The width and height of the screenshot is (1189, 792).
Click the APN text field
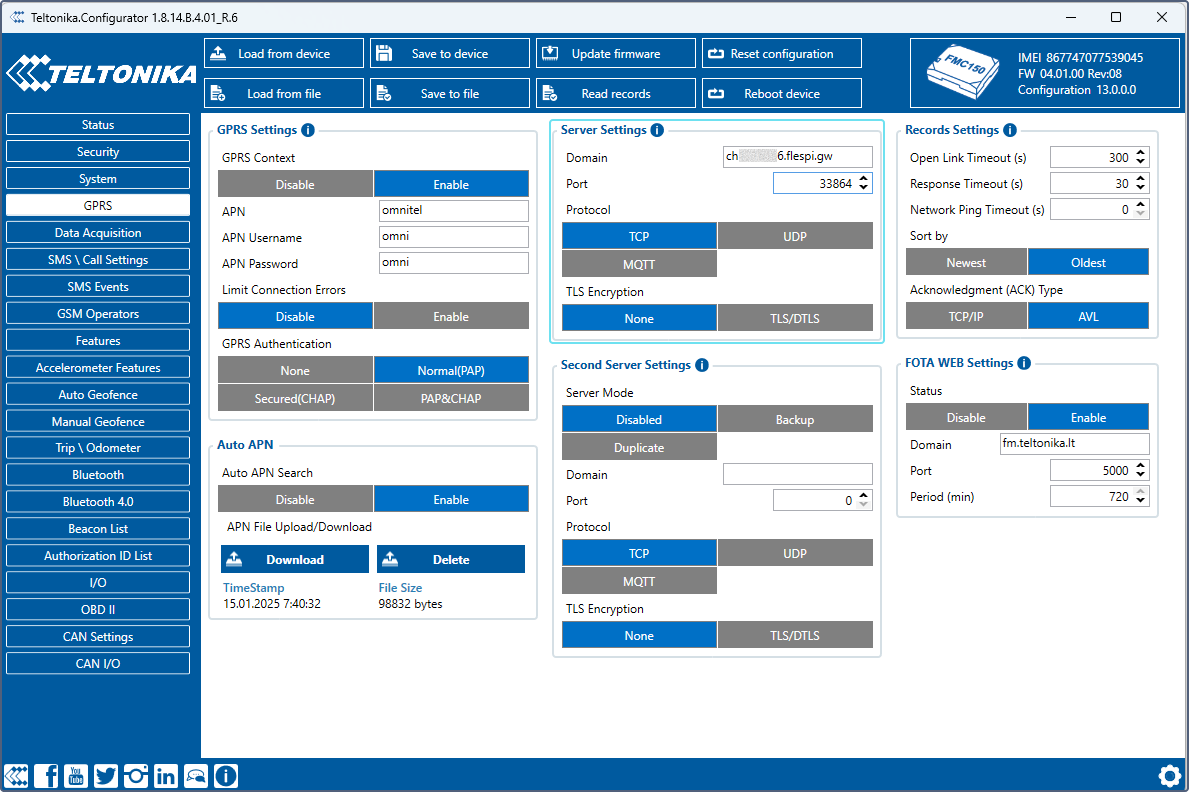[x=454, y=210]
